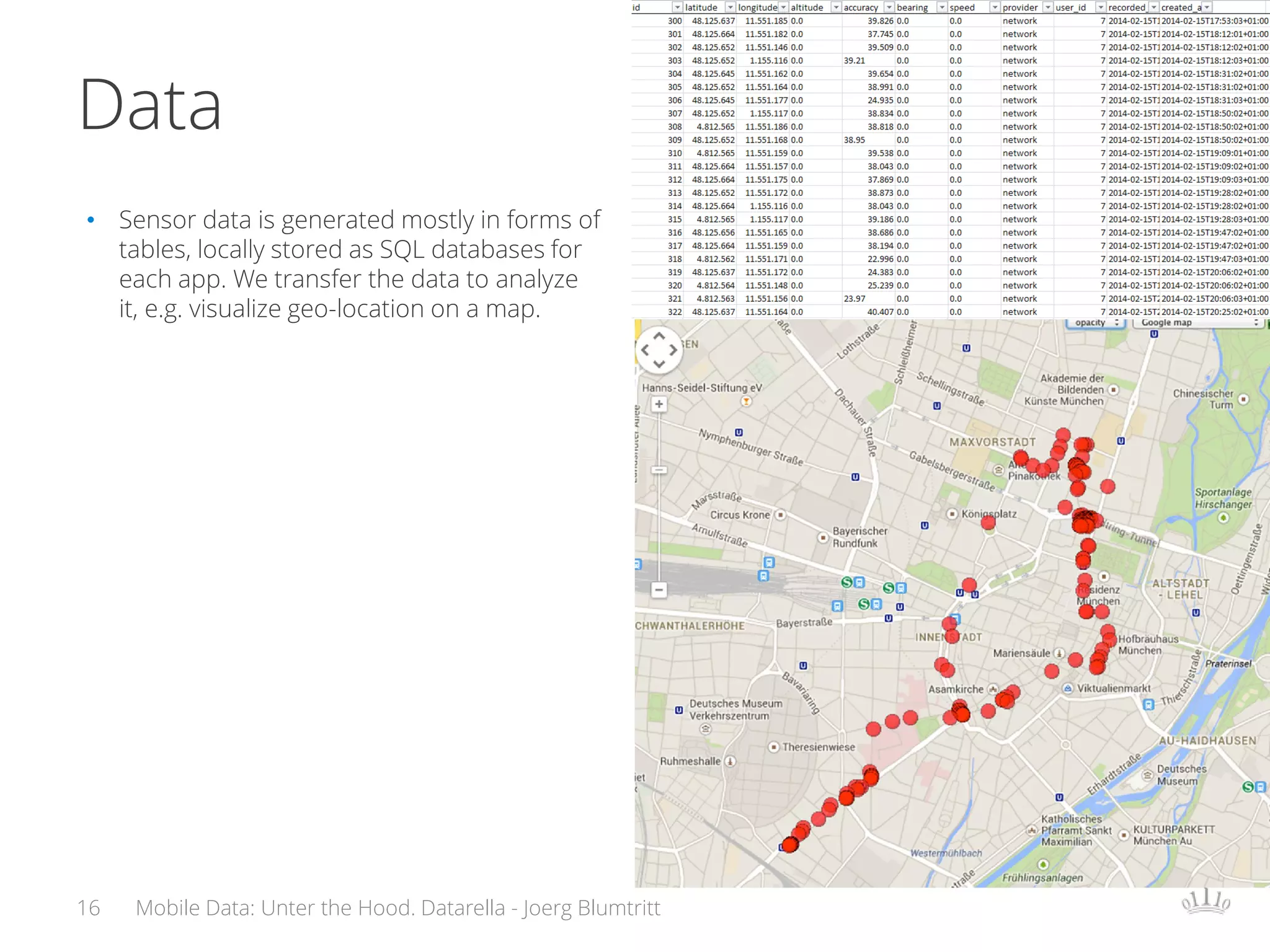Screen dimensions: 1270x952
Task: Click the Deutsches Museum Verkehrszentrum museum icon
Action: click(705, 729)
